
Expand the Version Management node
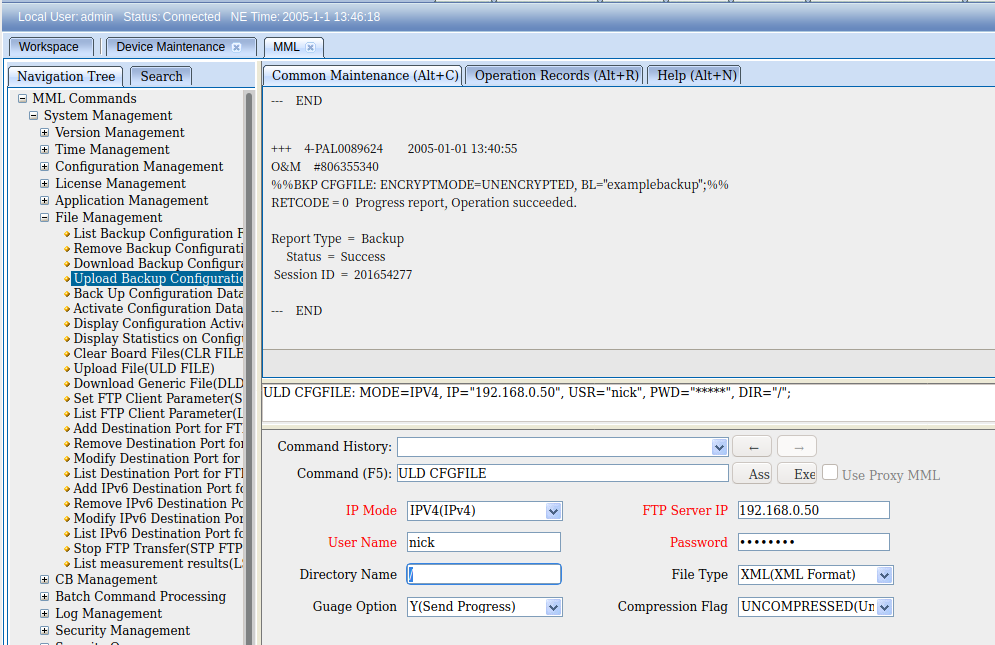point(44,133)
